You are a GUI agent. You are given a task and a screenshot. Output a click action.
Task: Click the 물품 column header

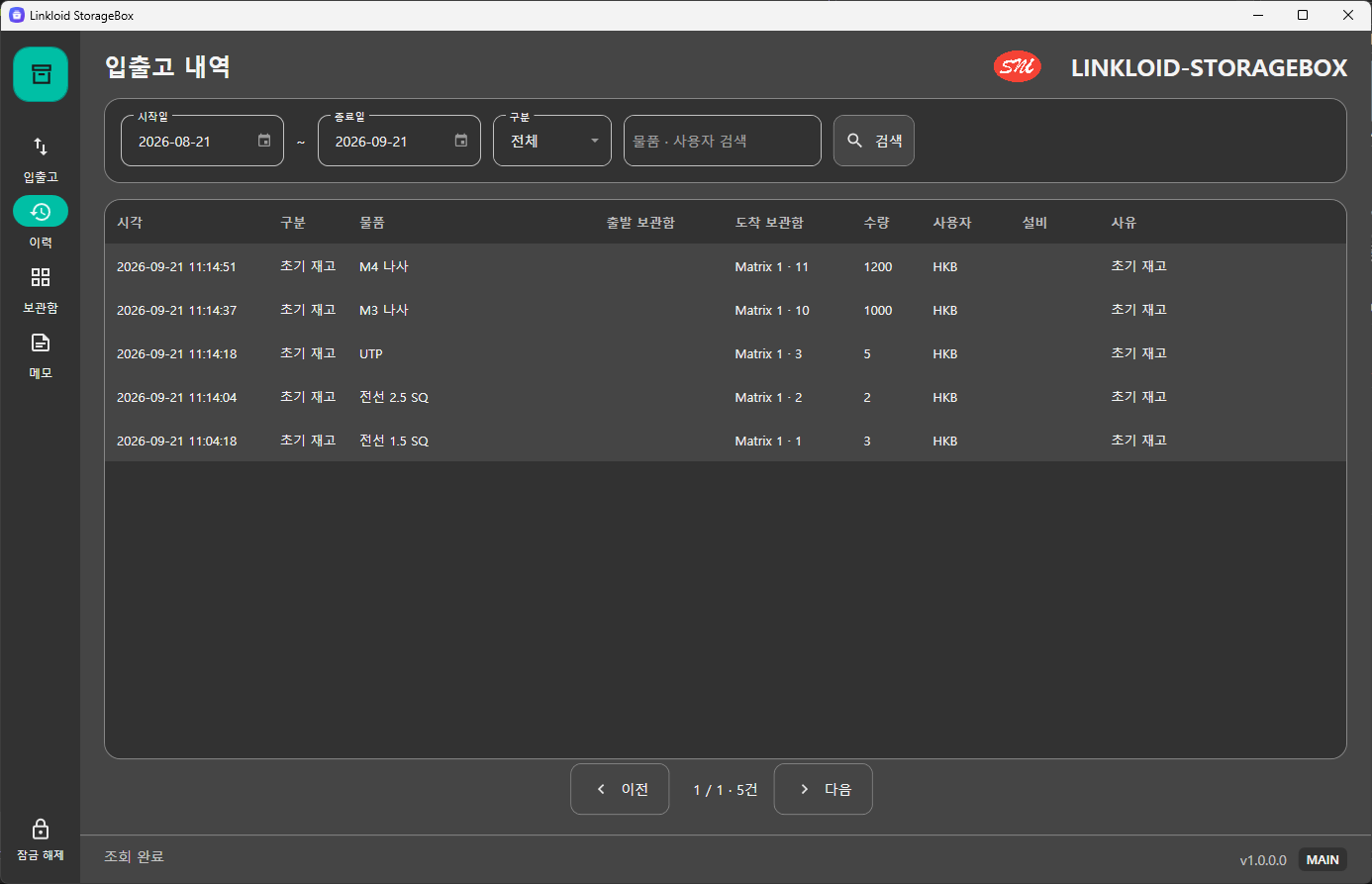pos(372,223)
